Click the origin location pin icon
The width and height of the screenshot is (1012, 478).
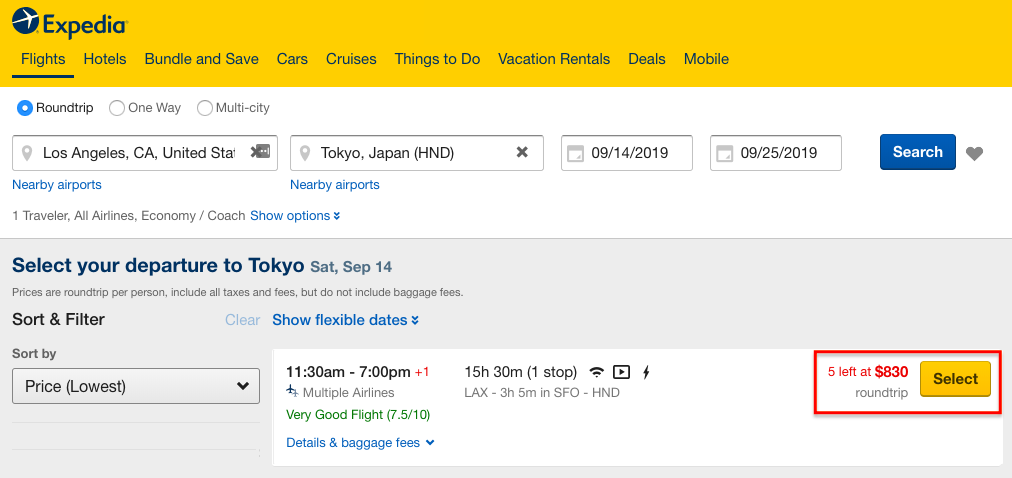pos(26,153)
